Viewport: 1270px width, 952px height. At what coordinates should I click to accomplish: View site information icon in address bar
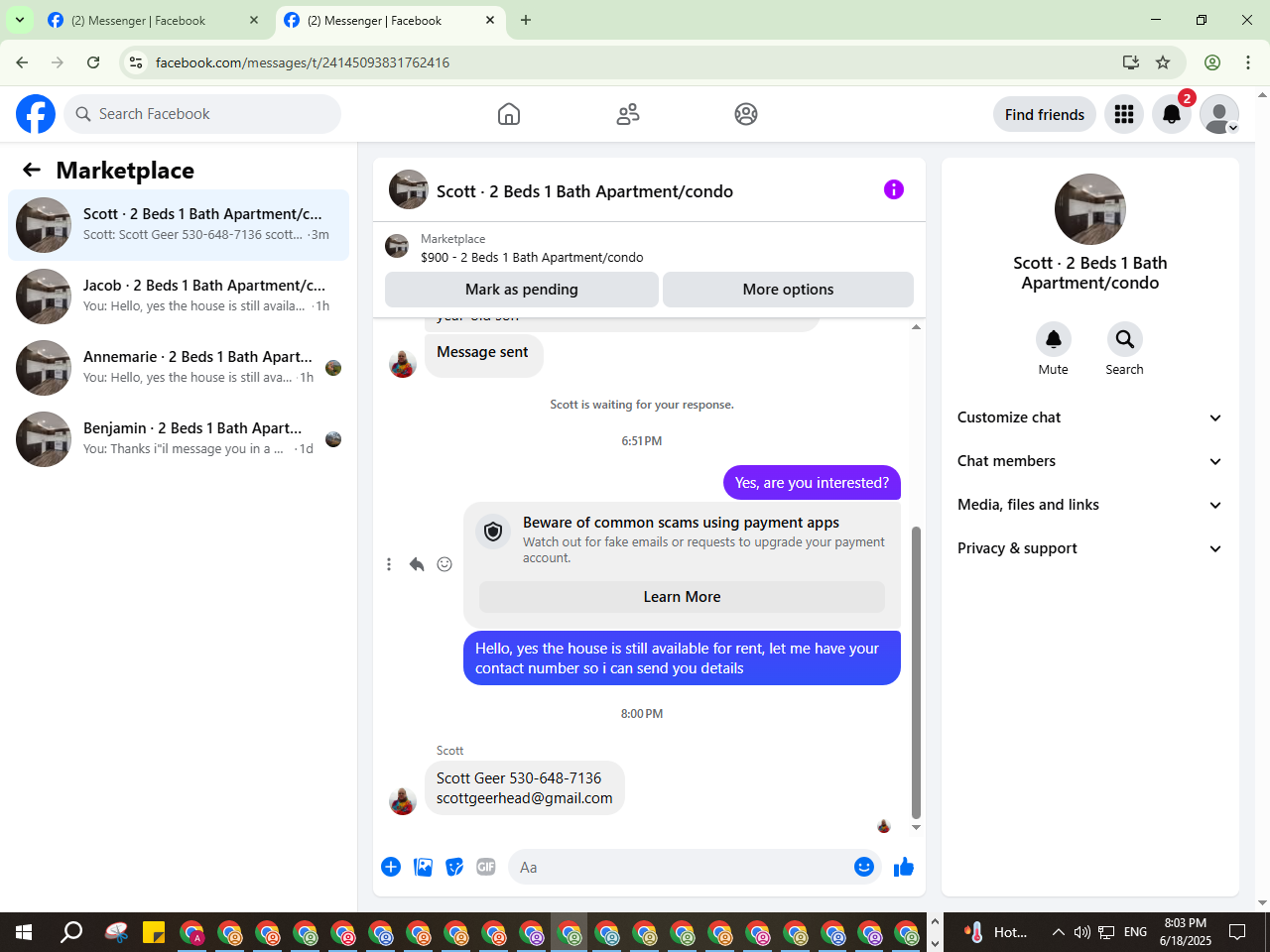point(136,62)
